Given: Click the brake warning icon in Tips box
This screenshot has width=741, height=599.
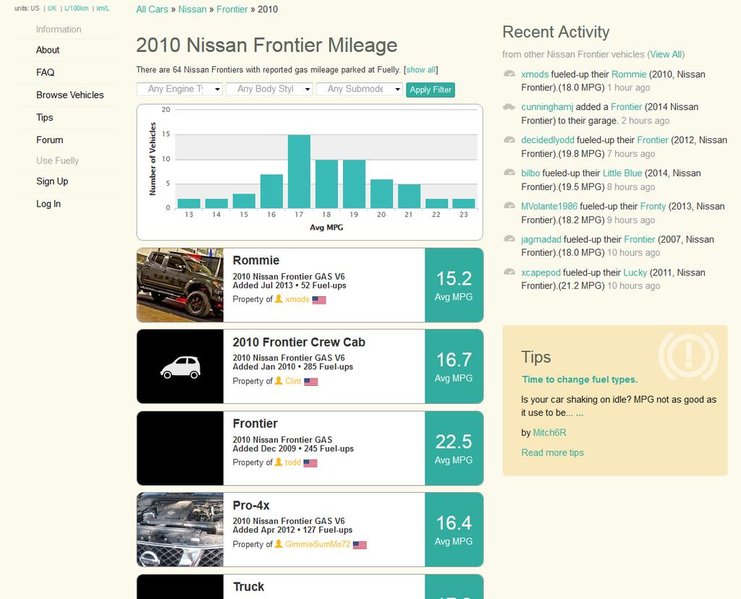Looking at the screenshot, I should click(689, 354).
